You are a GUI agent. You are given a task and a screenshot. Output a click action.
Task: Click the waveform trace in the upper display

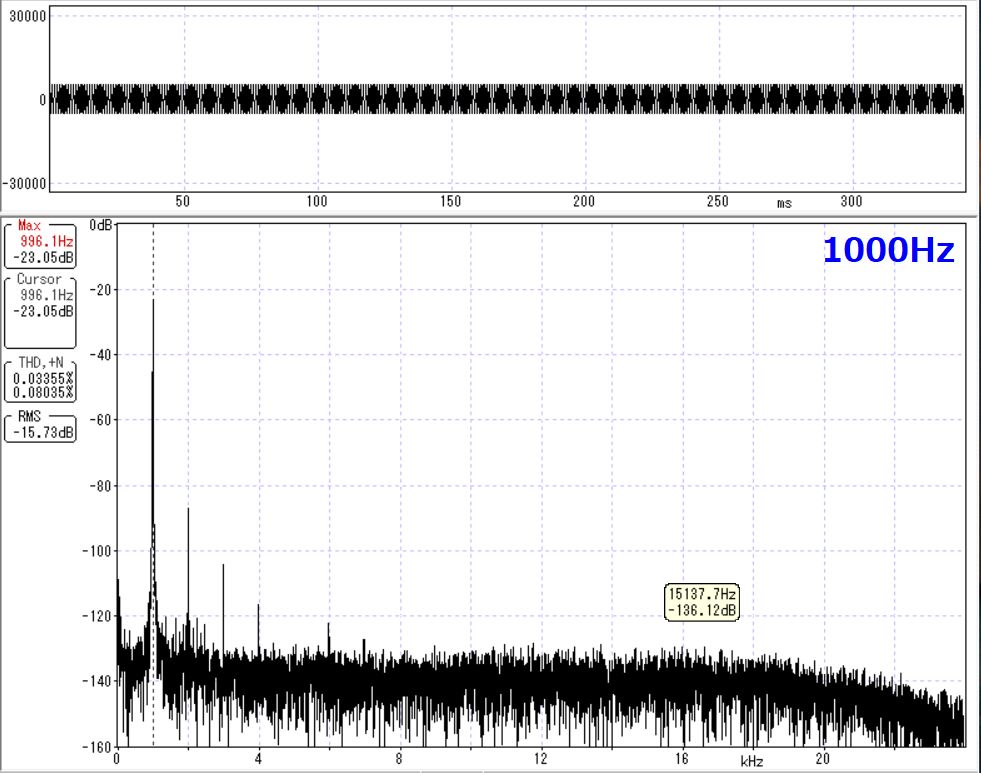(500, 99)
